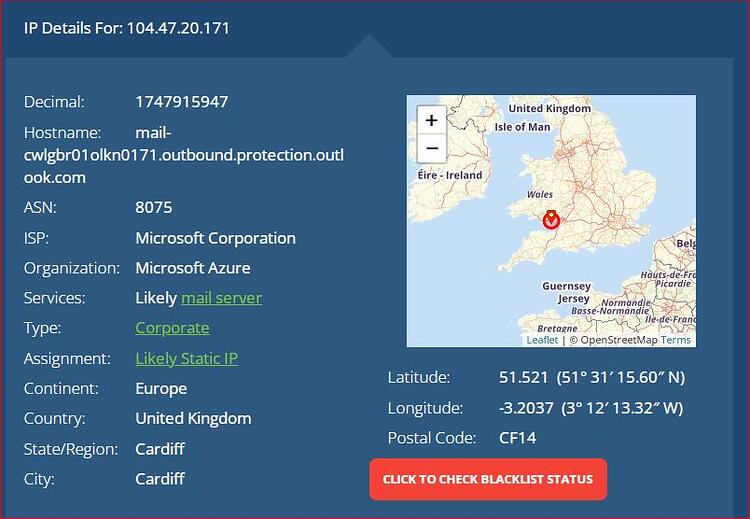
Task: Open the Corporate type link
Action: click(172, 328)
